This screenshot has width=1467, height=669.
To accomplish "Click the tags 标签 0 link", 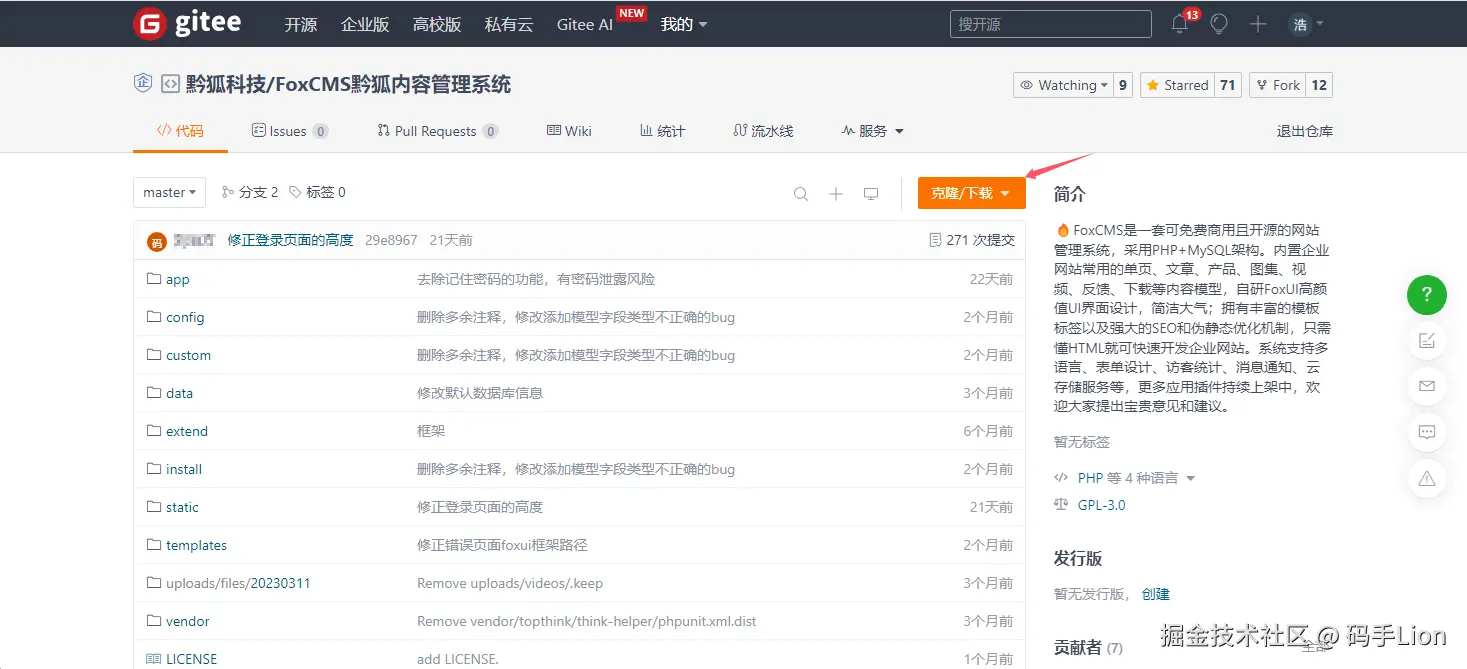I will pyautogui.click(x=317, y=192).
